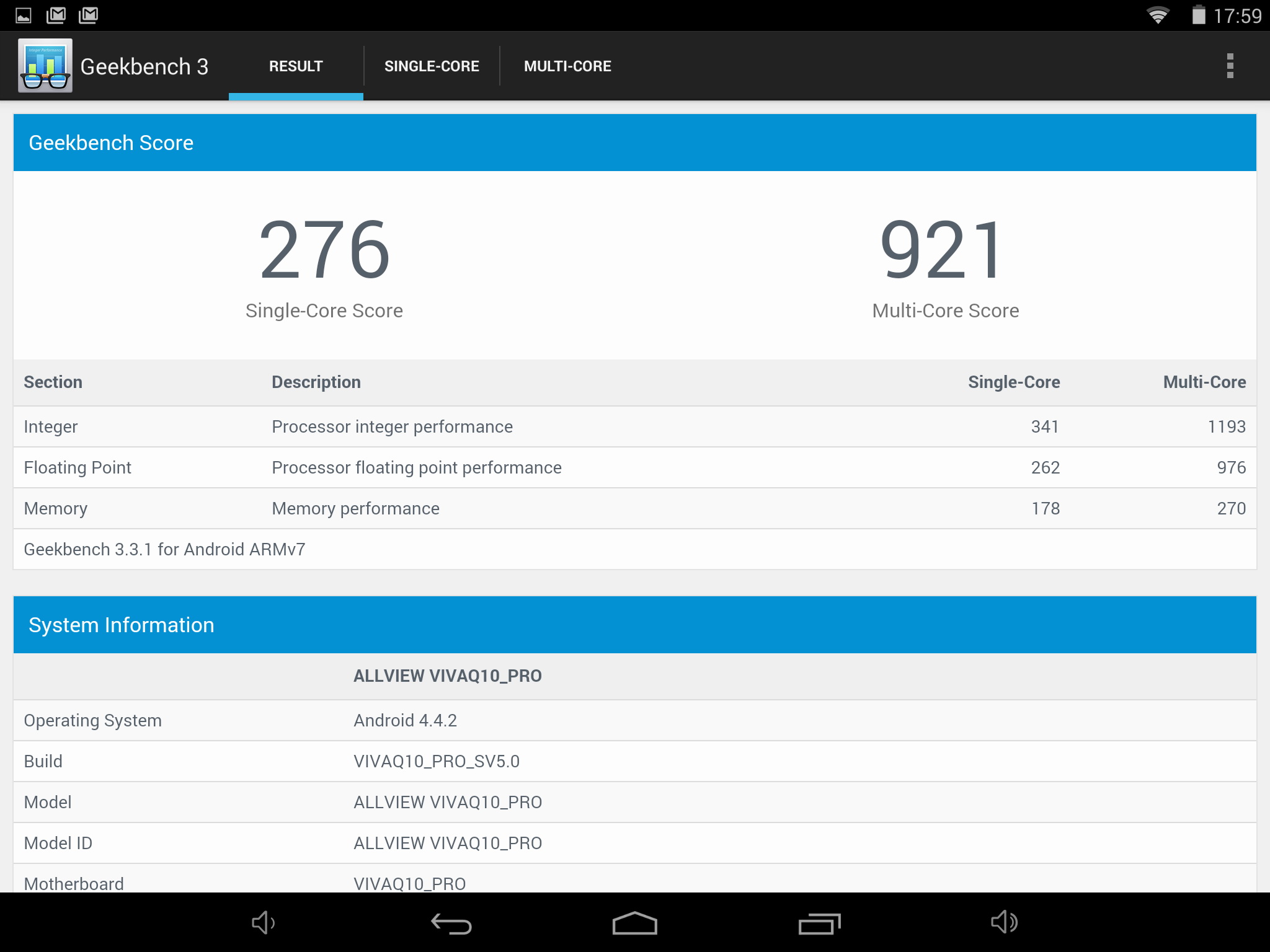The height and width of the screenshot is (952, 1270).
Task: Select the Integer row label
Action: point(51,427)
